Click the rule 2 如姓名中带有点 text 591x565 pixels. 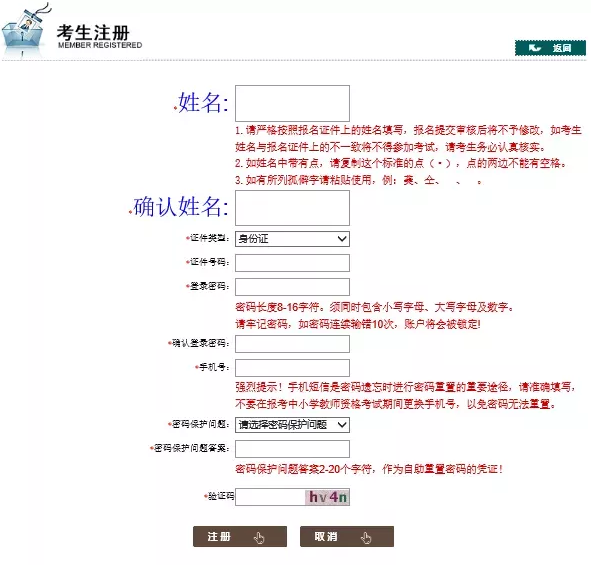click(x=401, y=163)
